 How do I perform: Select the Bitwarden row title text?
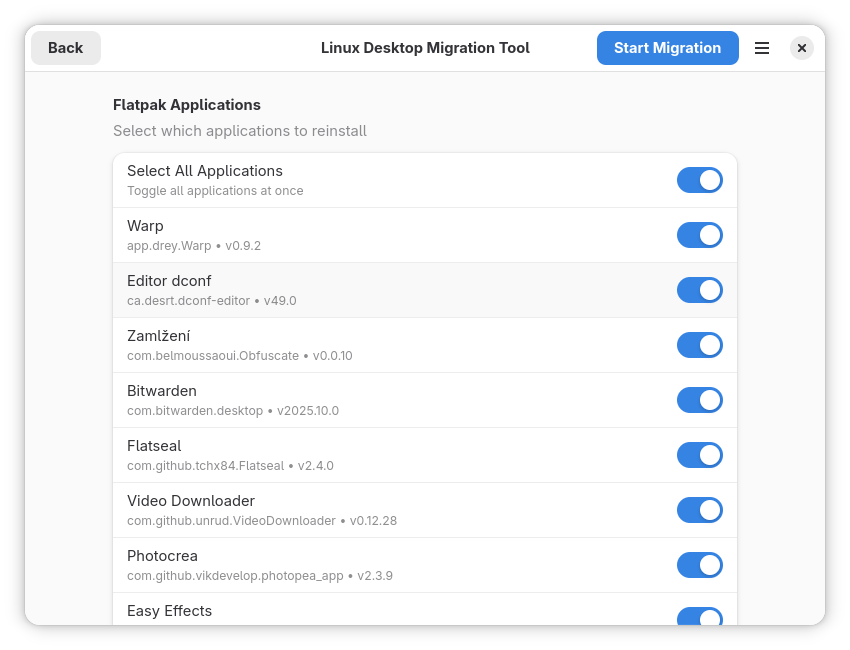point(162,391)
